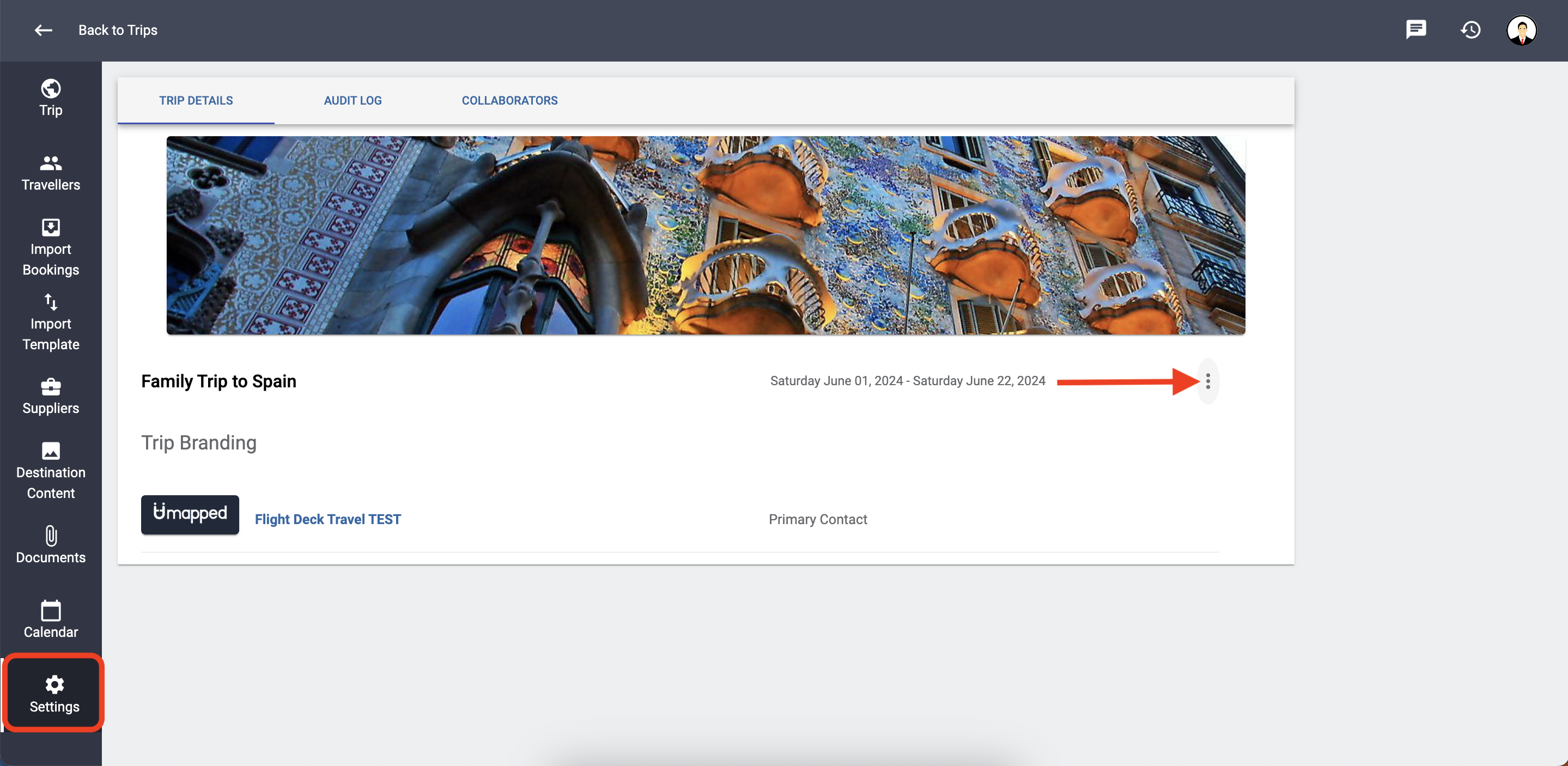Open Import Template in the sidebar
The image size is (1568, 766).
coord(51,323)
